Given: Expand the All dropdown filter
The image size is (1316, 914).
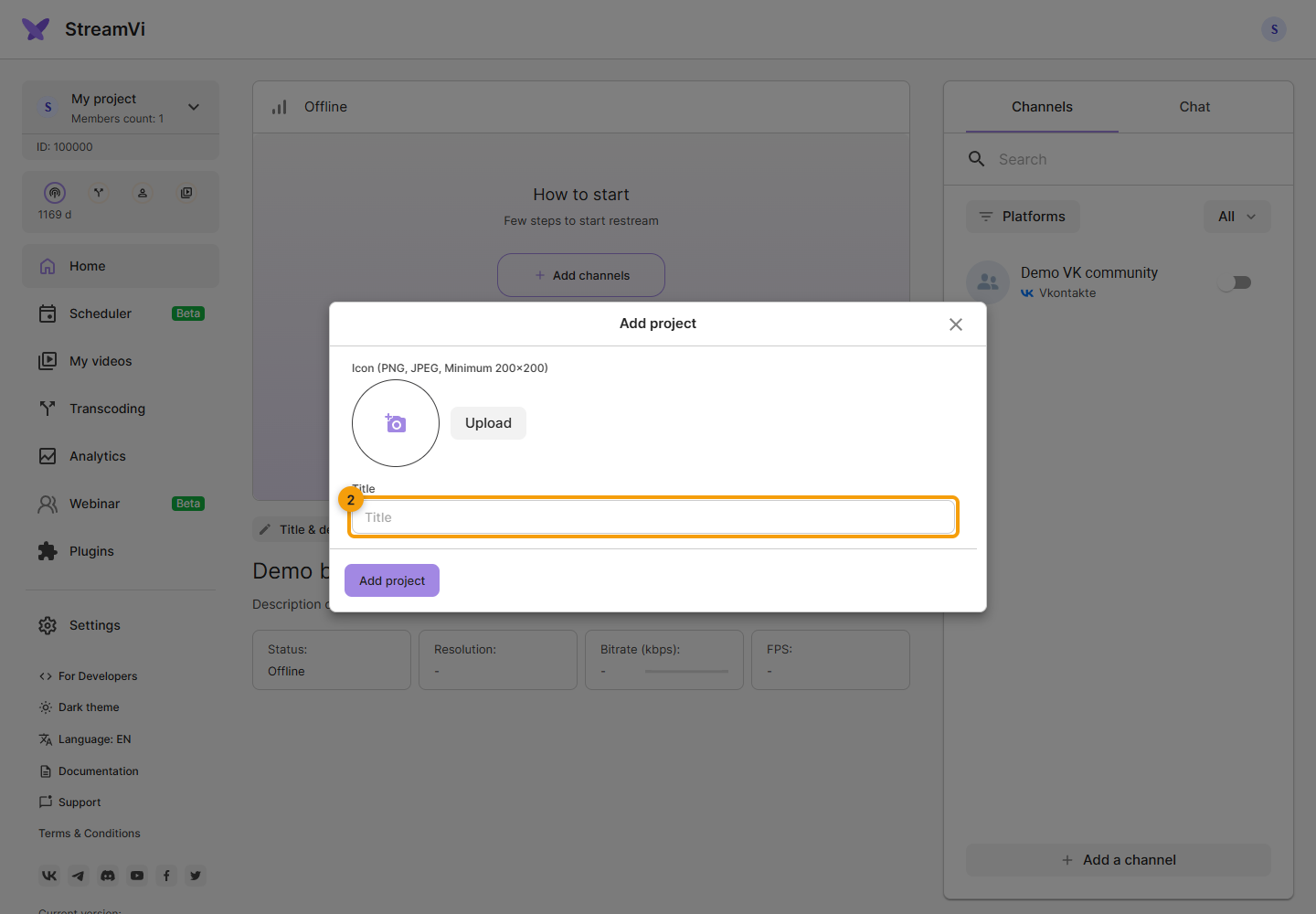Looking at the screenshot, I should (x=1237, y=217).
